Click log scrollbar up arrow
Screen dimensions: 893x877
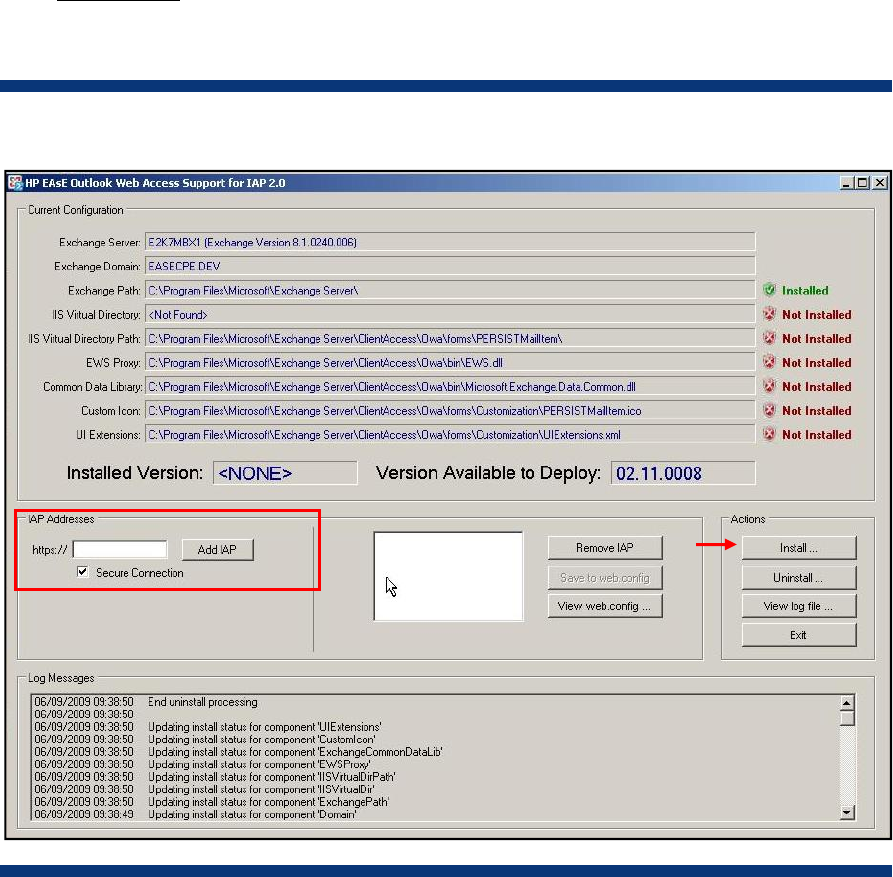[847, 702]
